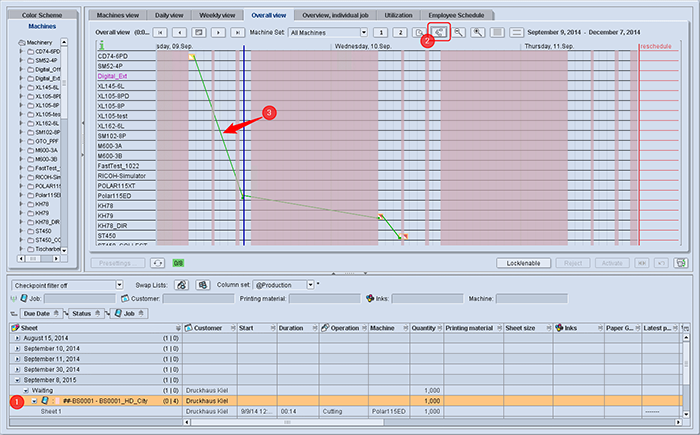Click first Swap Lists icon

[181, 285]
